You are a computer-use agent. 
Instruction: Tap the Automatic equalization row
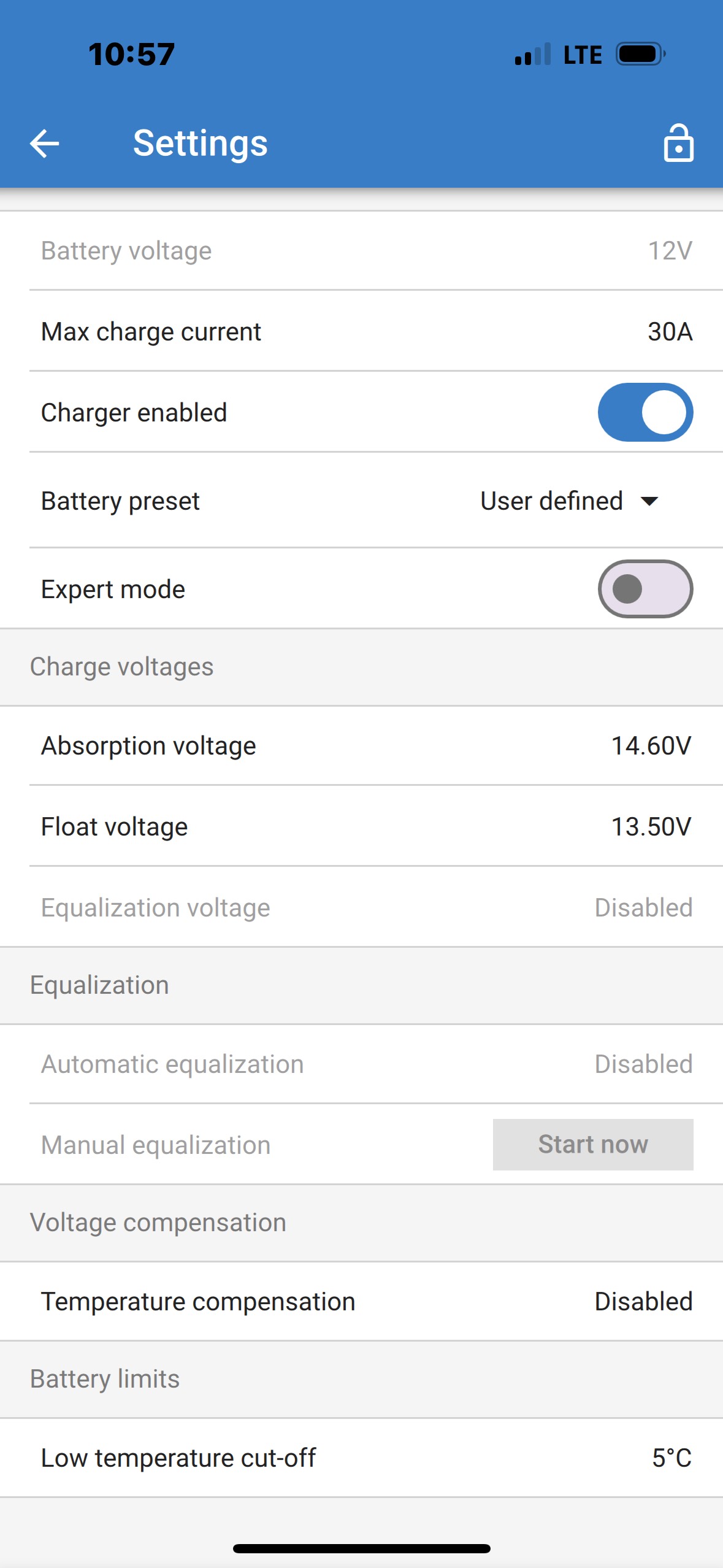(361, 1064)
